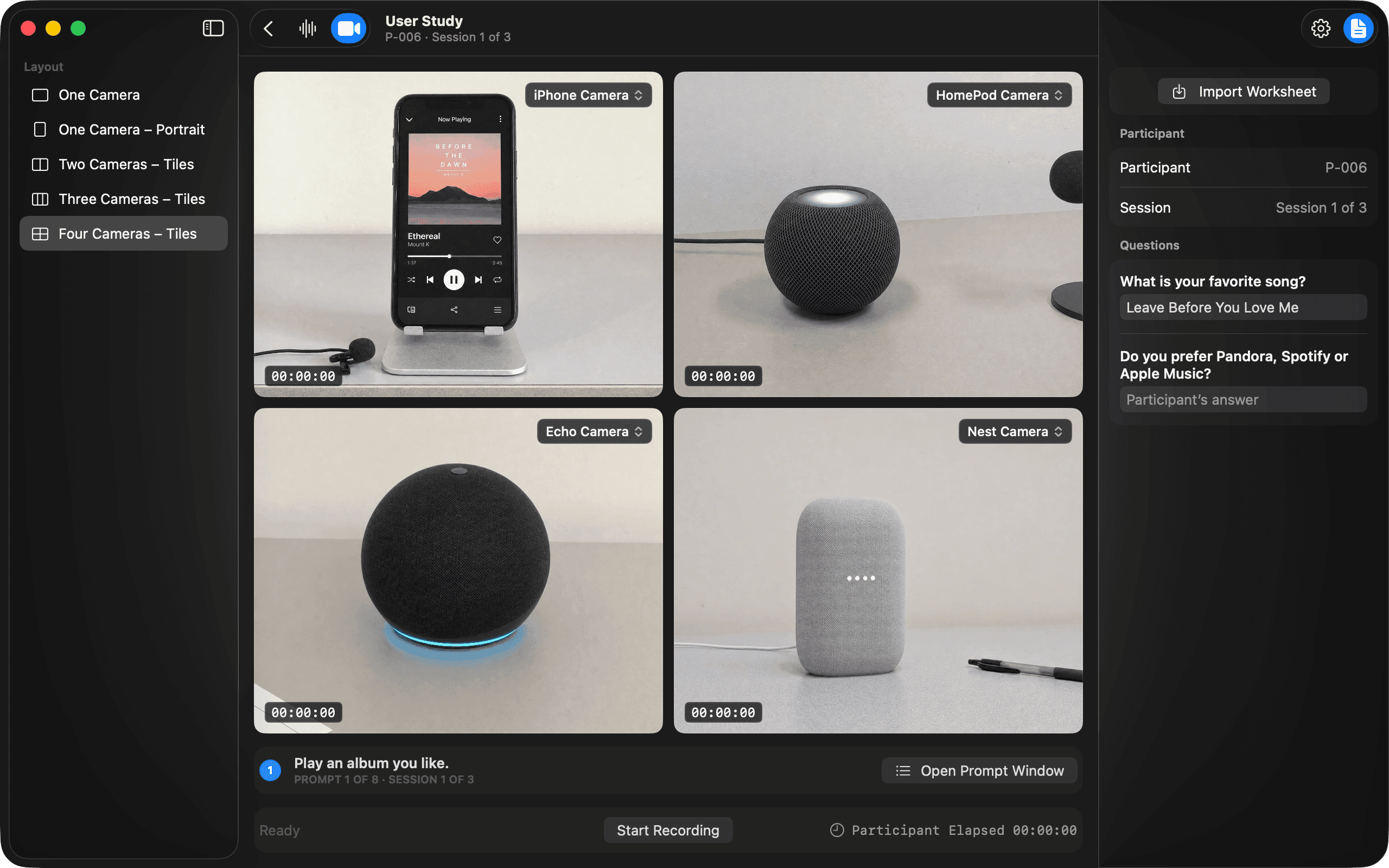Toggle the worksheet document panel
The width and height of the screenshot is (1389, 868).
[1358, 28]
